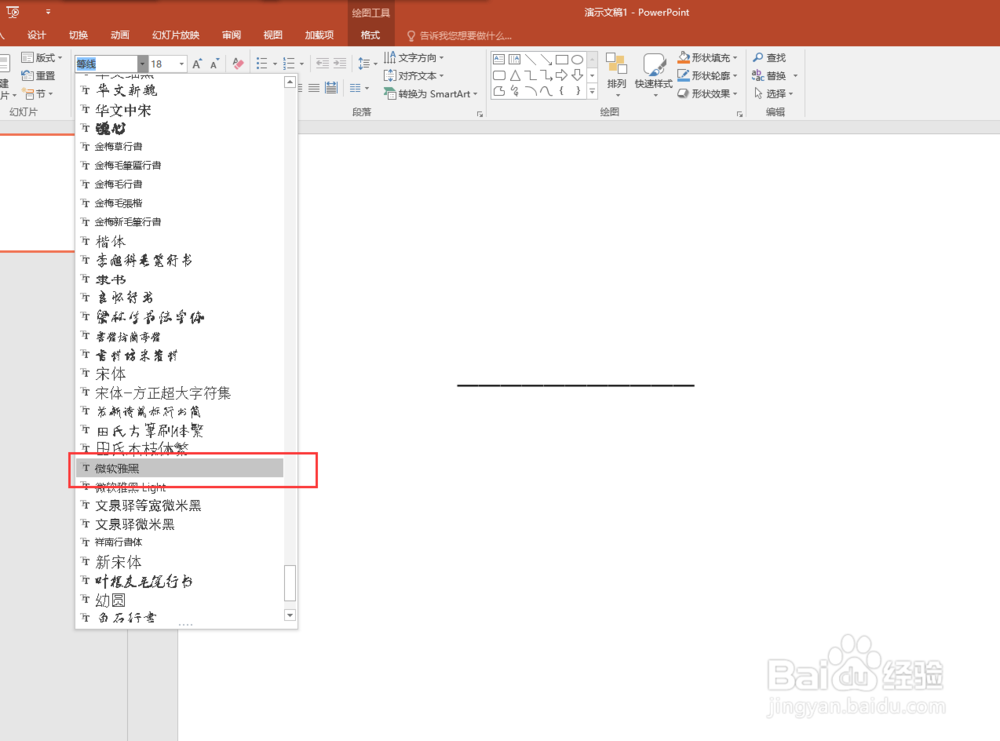Increase font size with the larger A icon
The height and width of the screenshot is (741, 1000).
point(196,64)
